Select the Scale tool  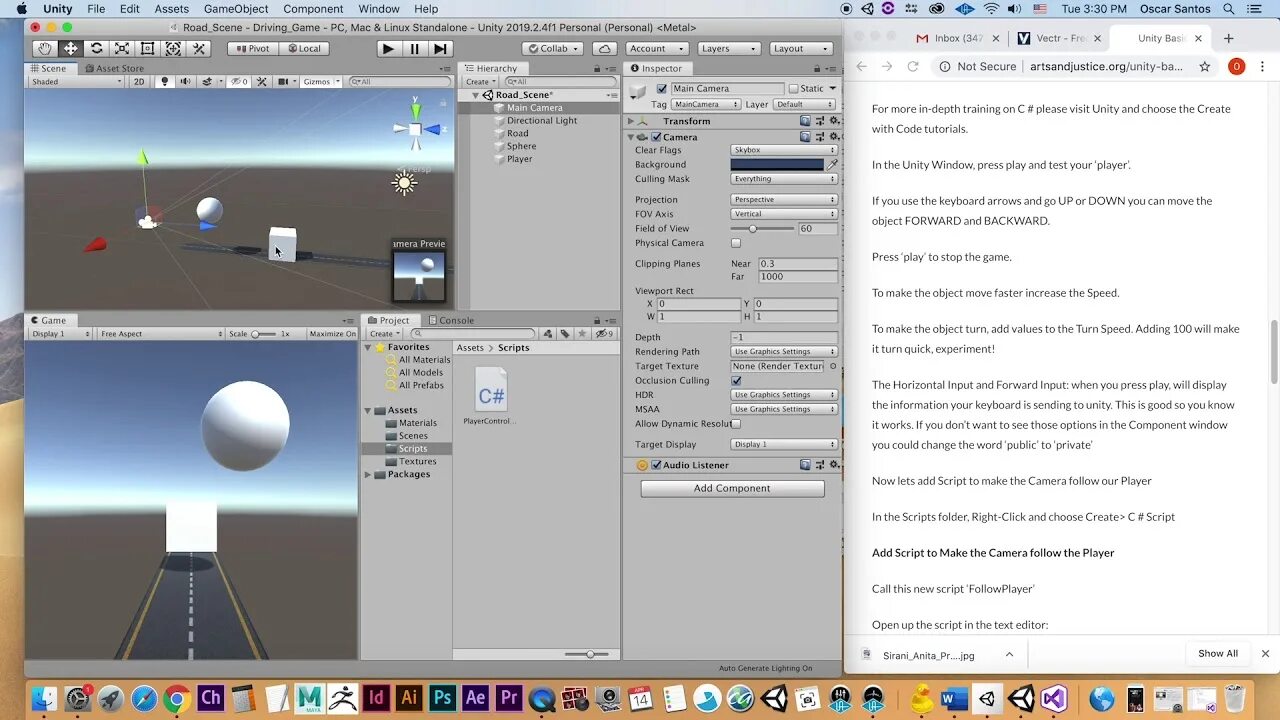[x=122, y=48]
